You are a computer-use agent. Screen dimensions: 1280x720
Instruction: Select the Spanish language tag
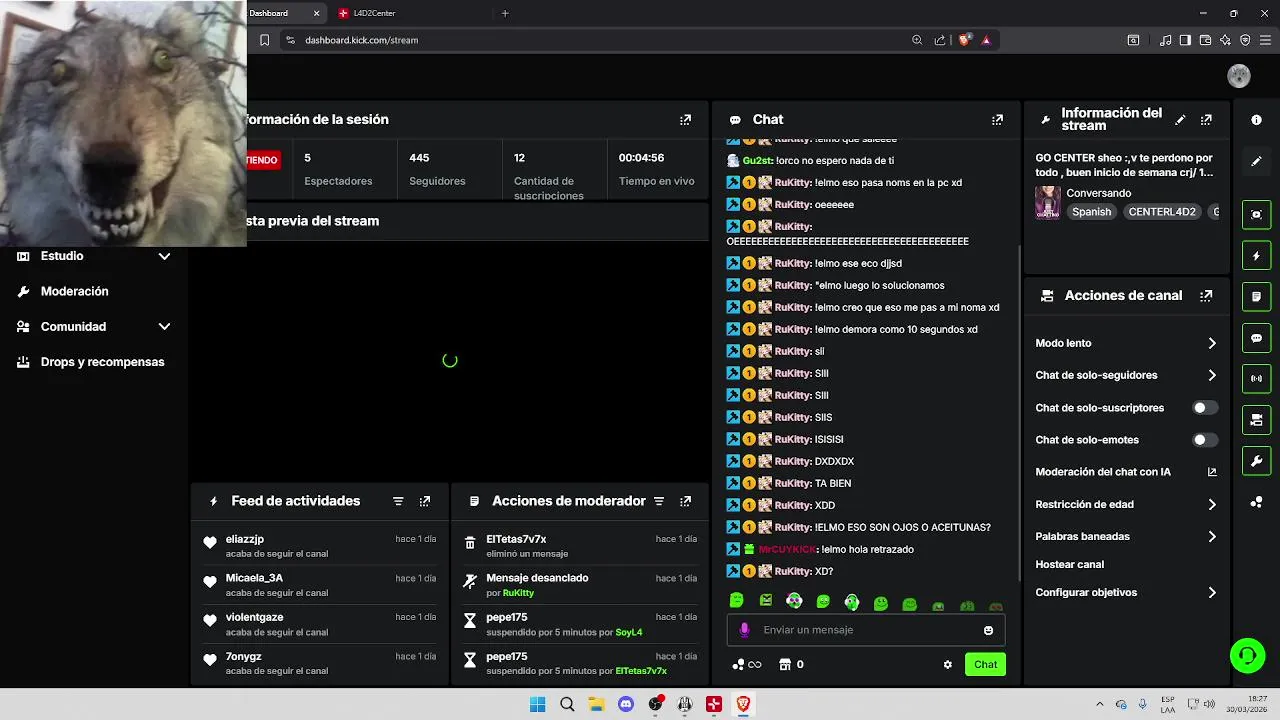[1091, 212]
